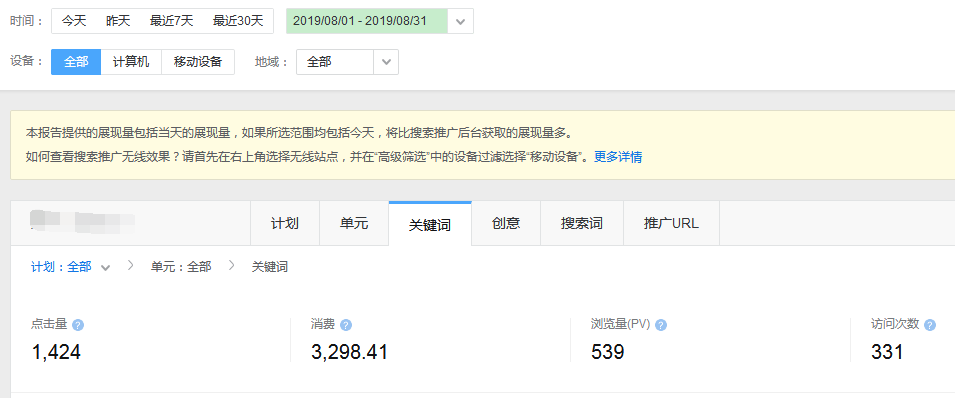The image size is (955, 398).
Task: Open the 地域 全部 dropdown
Action: point(347,62)
